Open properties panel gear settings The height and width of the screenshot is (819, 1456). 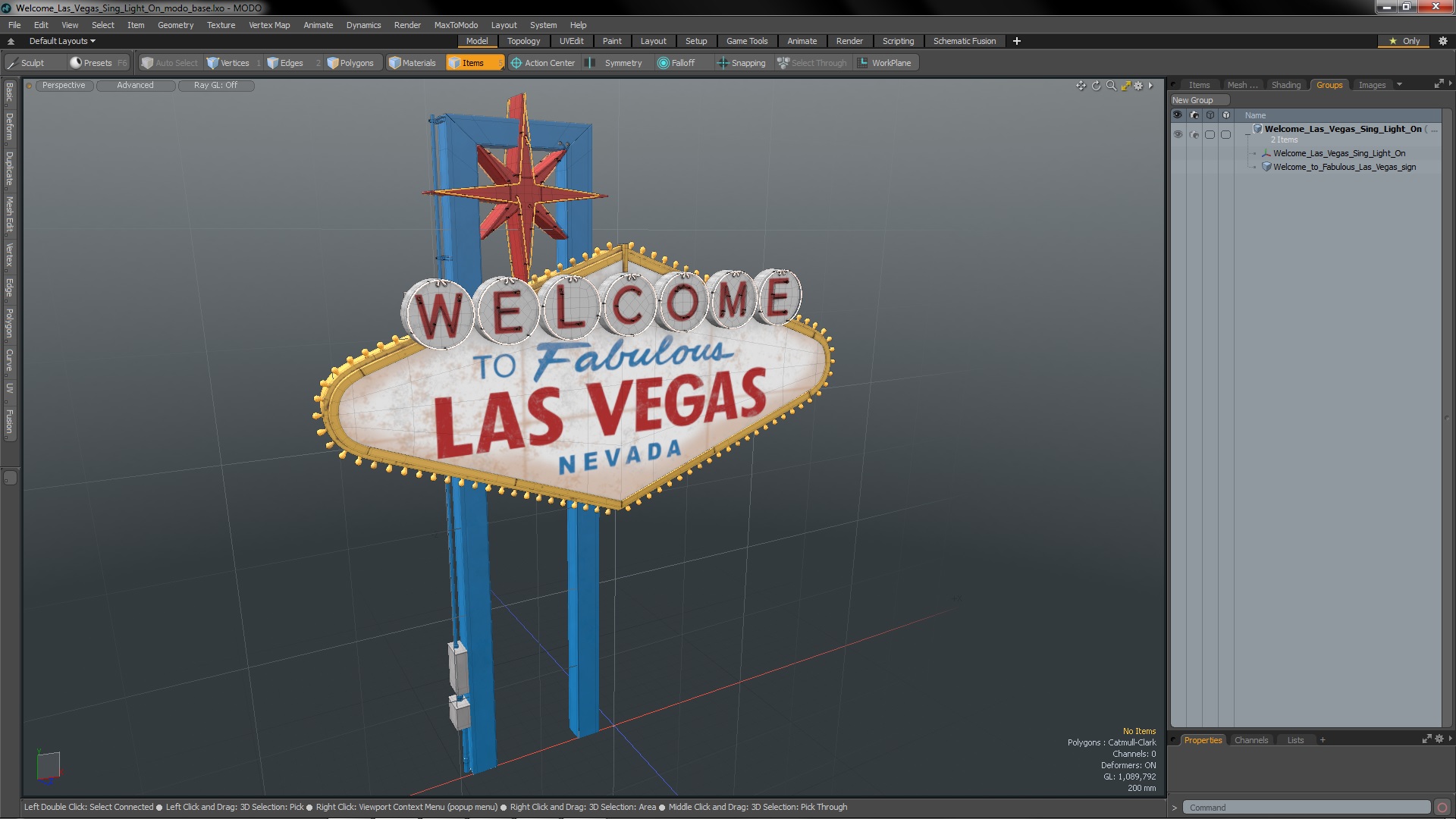pos(1439,739)
